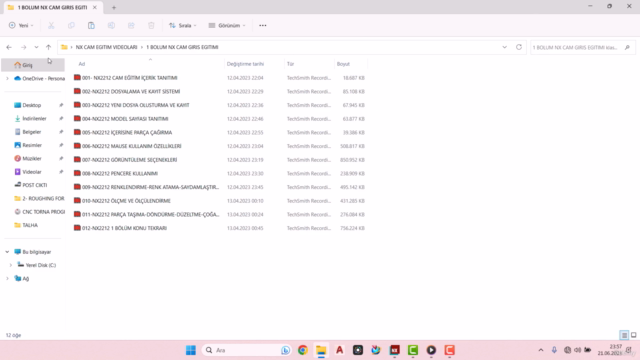Click the microphone icon in system tray
This screenshot has height=360, width=640.
[x=554, y=350]
